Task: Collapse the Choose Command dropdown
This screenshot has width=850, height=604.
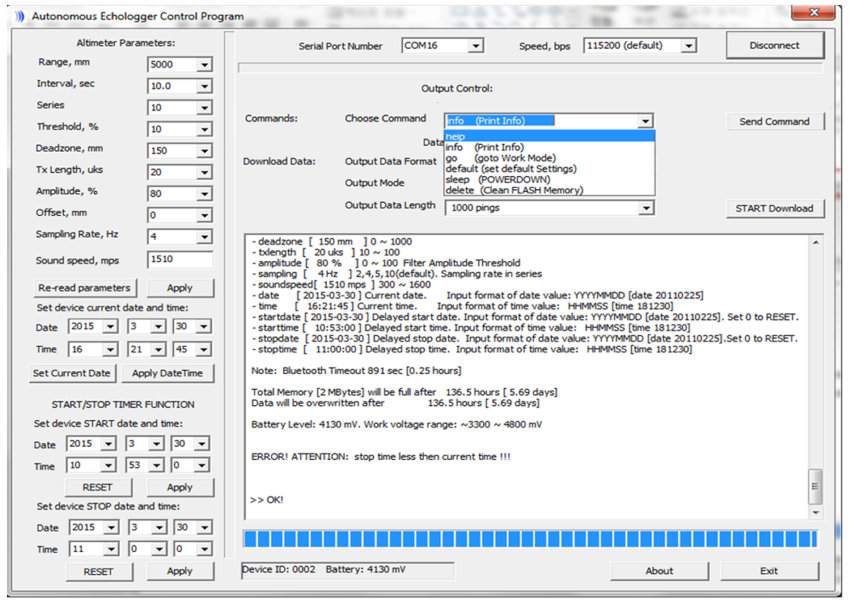Action: 645,121
